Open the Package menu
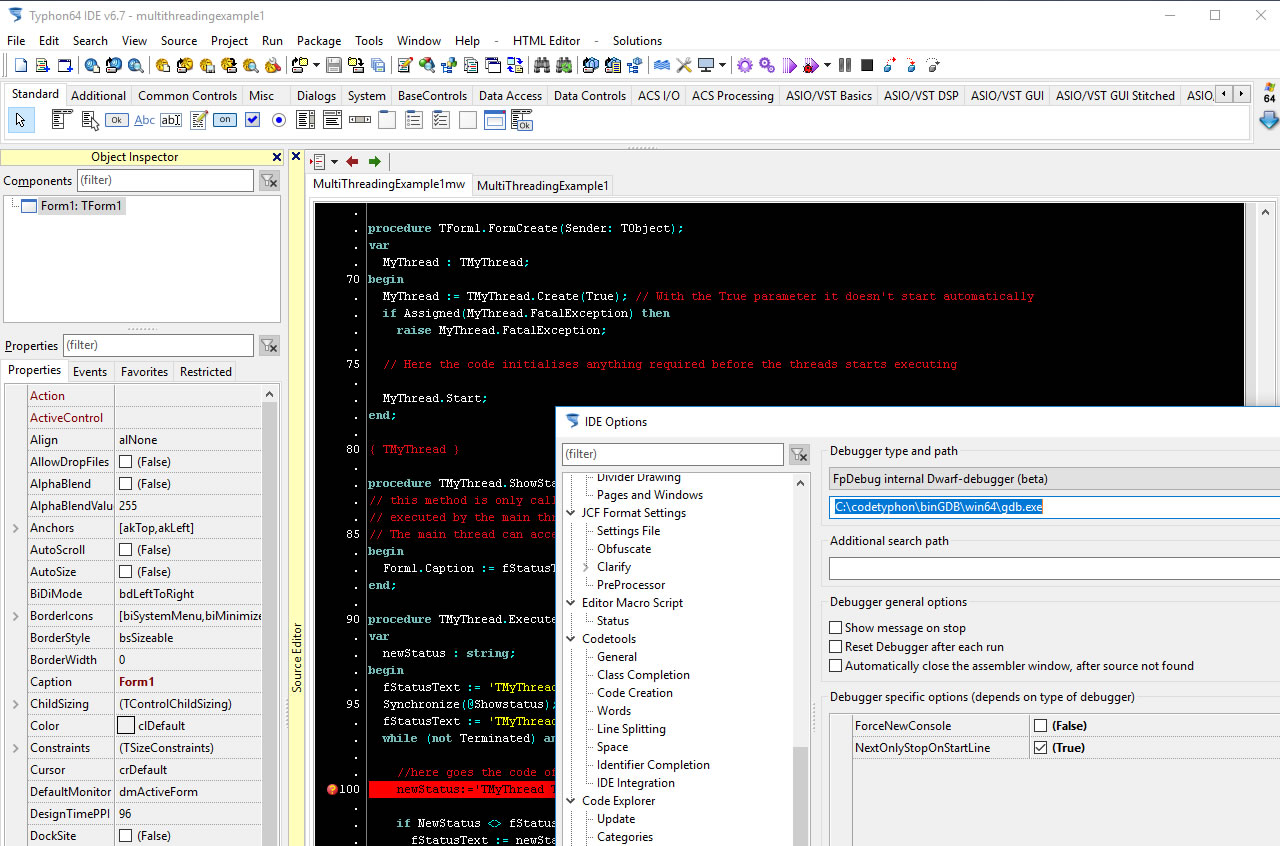 pyautogui.click(x=319, y=41)
